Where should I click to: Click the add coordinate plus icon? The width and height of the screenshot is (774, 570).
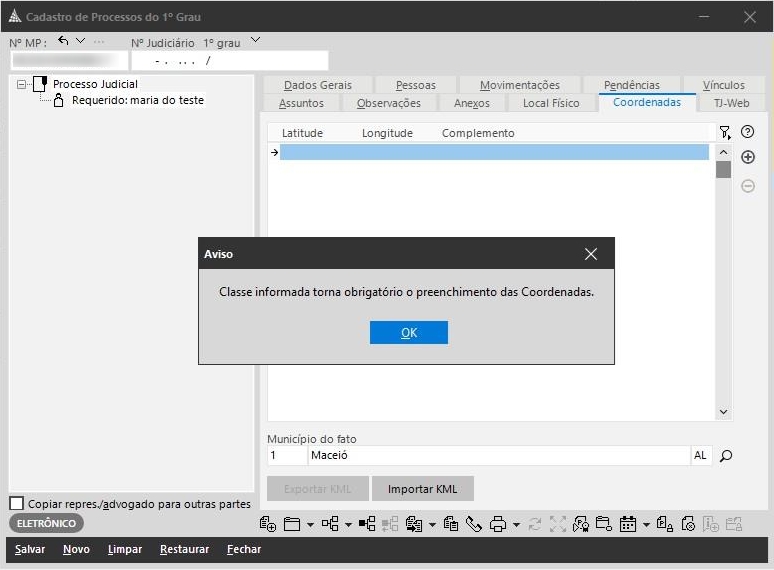click(x=747, y=158)
